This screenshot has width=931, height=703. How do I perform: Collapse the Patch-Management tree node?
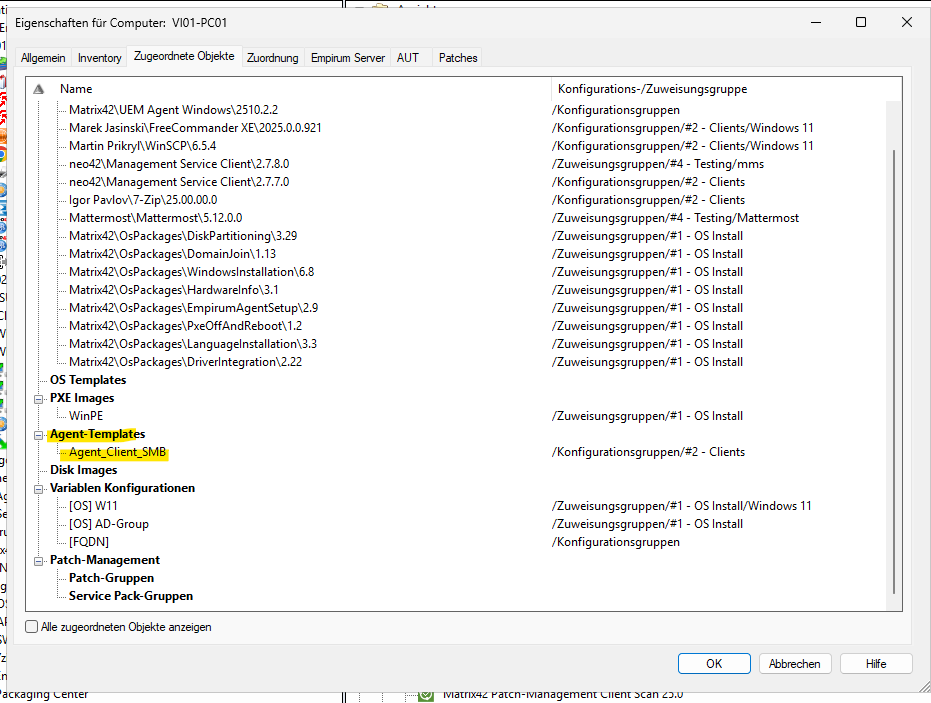pos(39,560)
